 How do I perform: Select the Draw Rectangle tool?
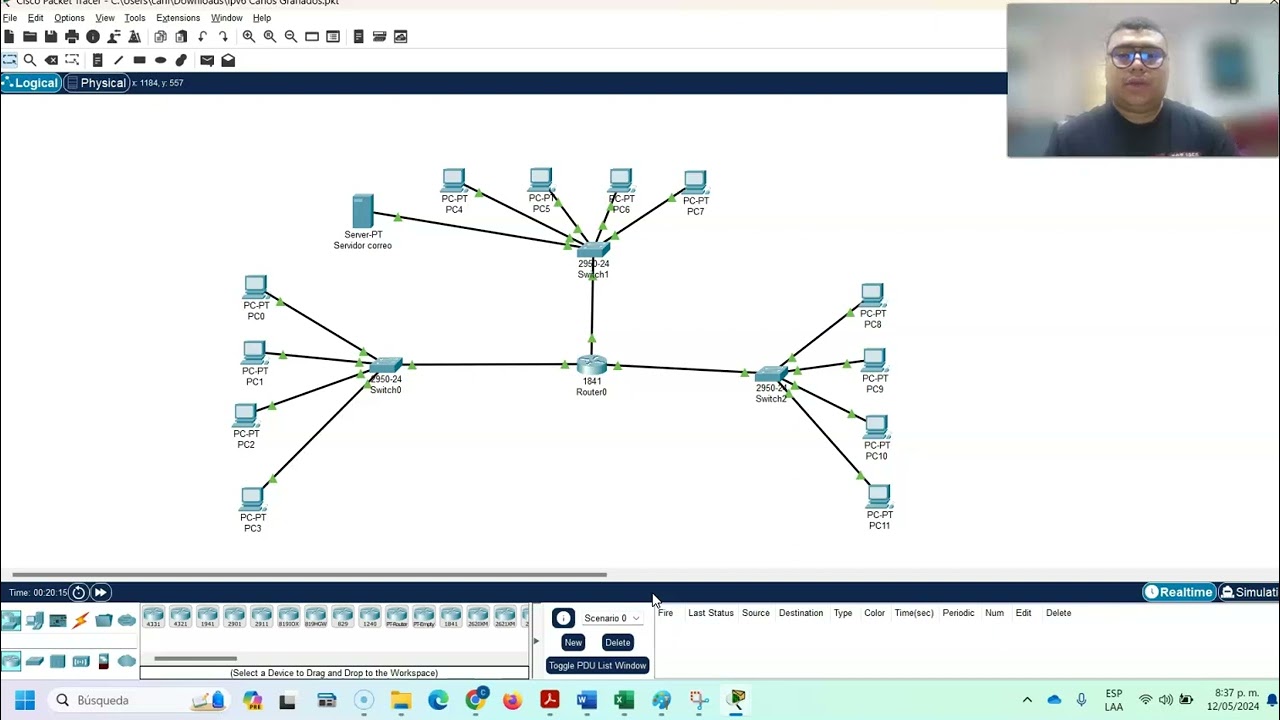(x=139, y=61)
